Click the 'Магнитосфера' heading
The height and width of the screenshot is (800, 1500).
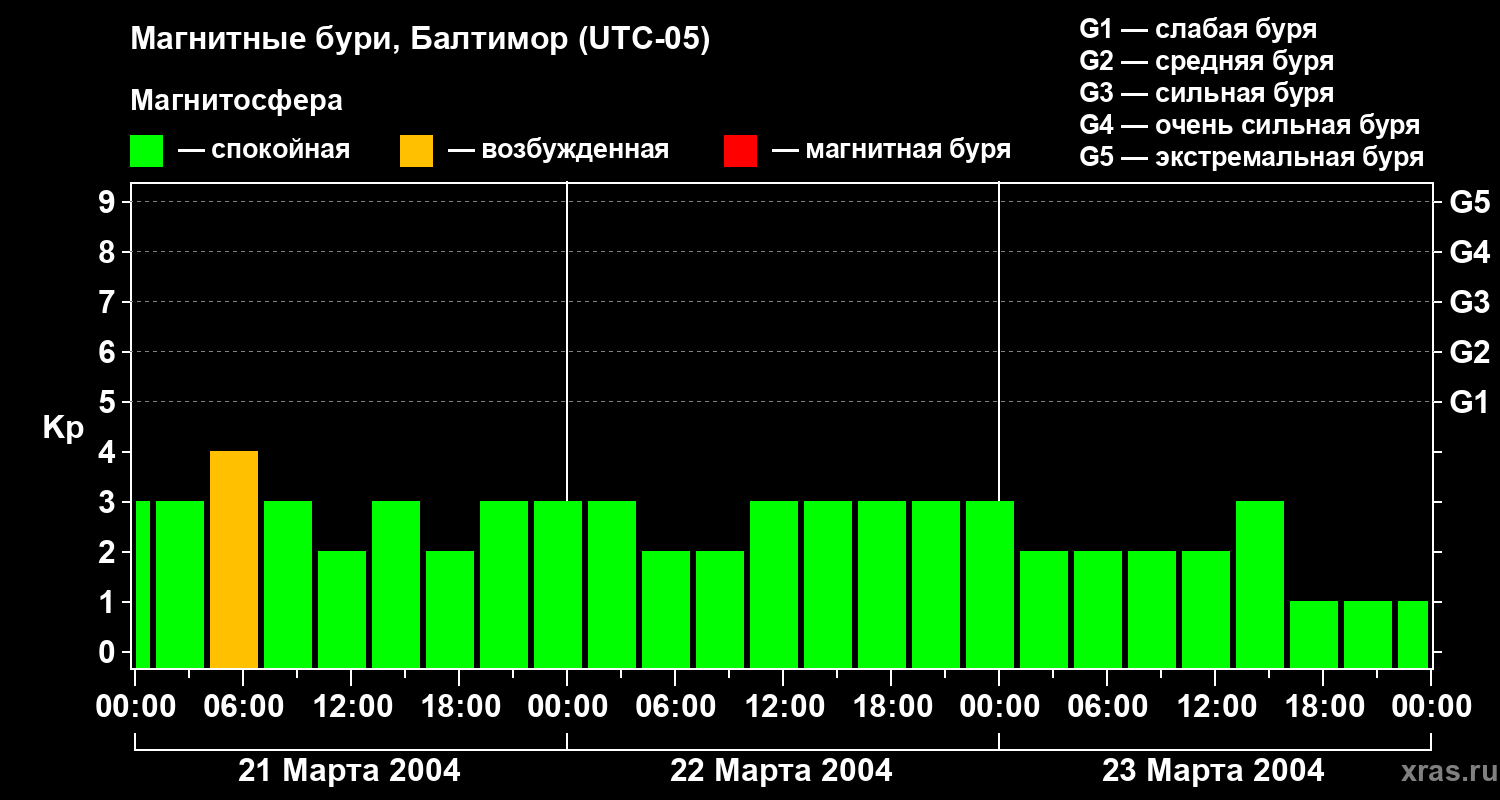(x=236, y=101)
